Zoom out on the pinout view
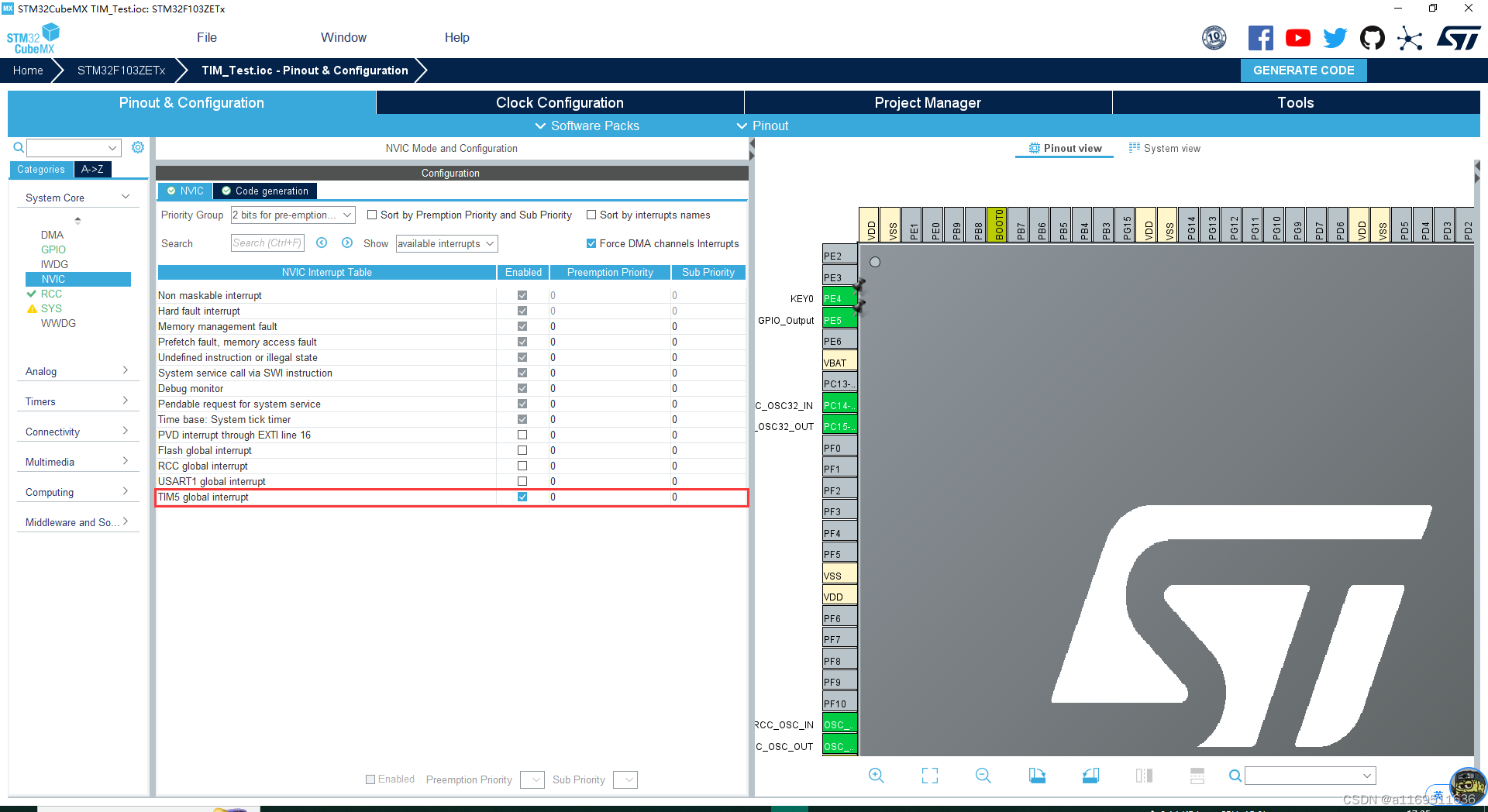Screen dimensions: 1488x812 [x=983, y=776]
